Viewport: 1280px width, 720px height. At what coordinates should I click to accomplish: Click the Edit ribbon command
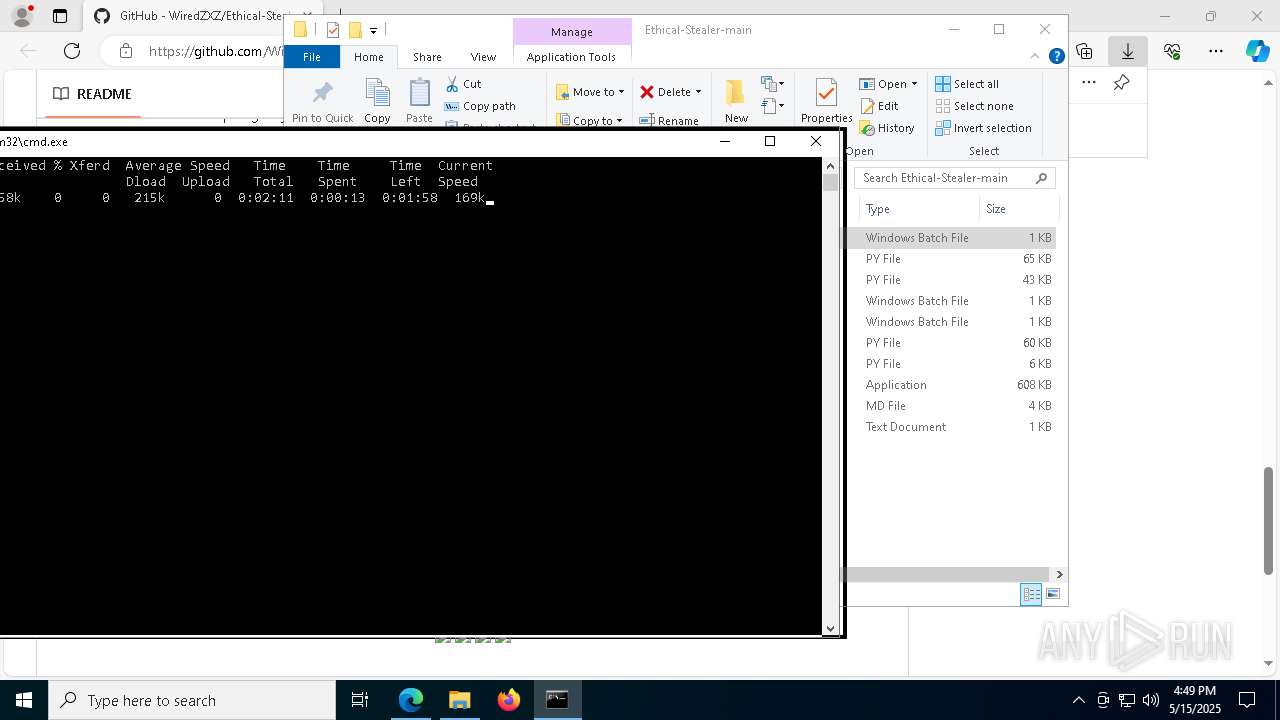point(879,106)
